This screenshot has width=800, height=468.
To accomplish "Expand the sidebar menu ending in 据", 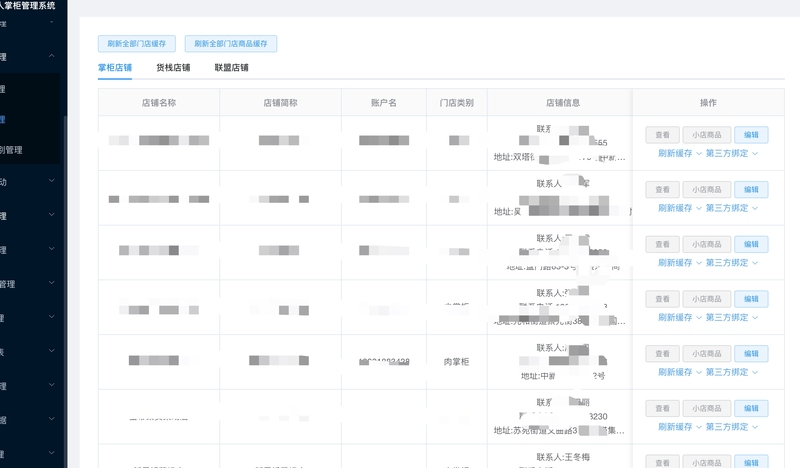I will coord(30,420).
